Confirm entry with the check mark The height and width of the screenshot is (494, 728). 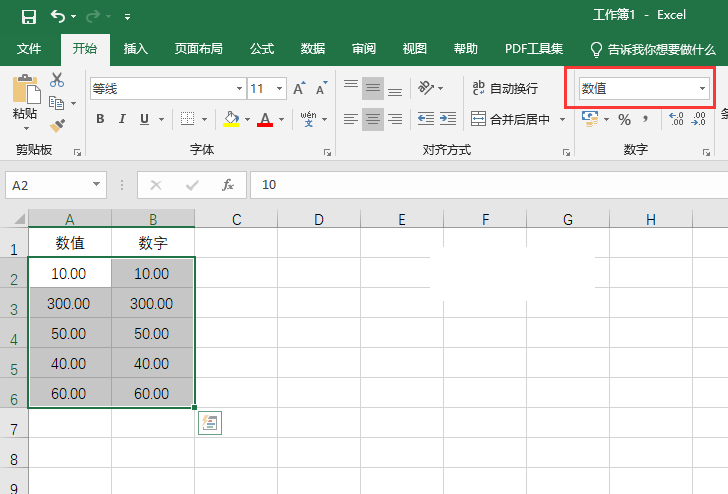point(192,185)
